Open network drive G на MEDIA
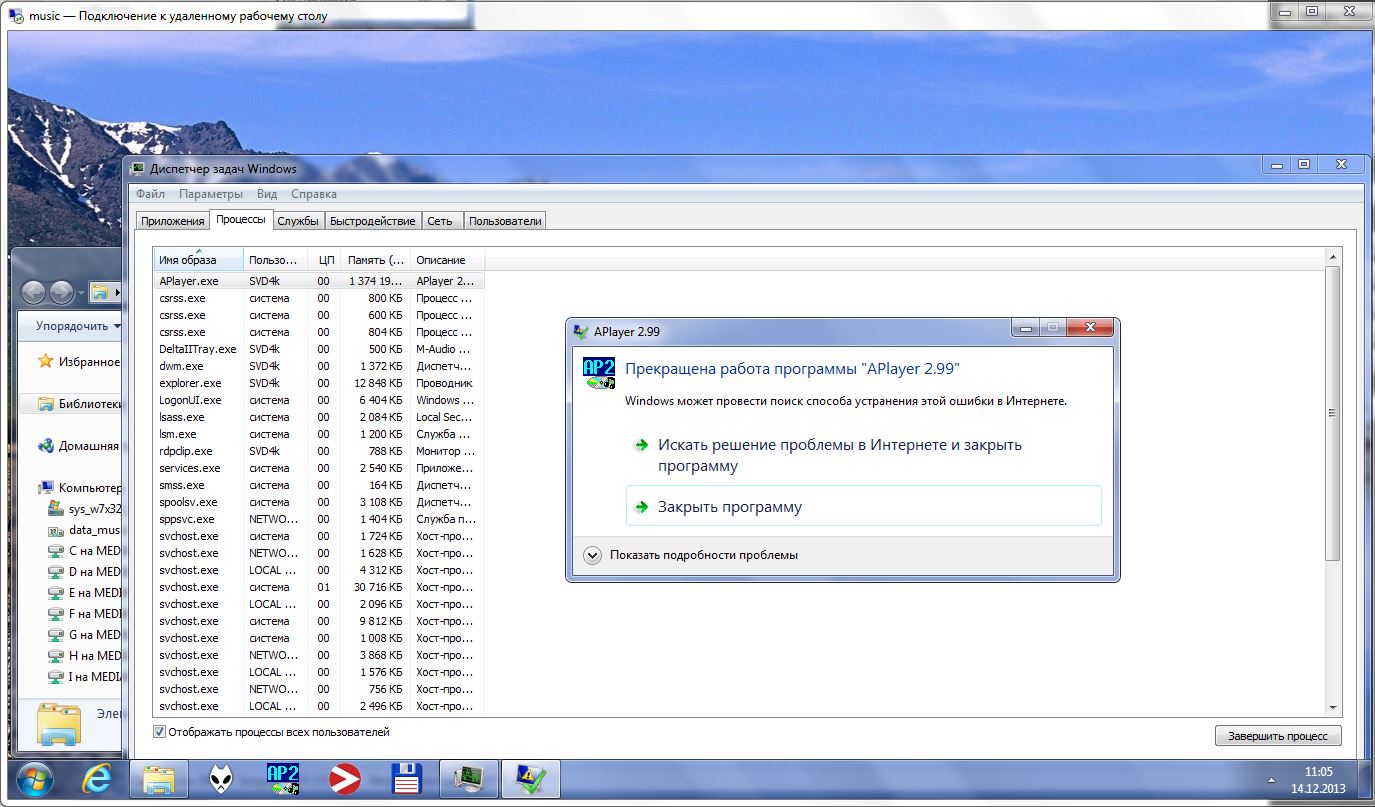Image resolution: width=1375 pixels, height=807 pixels. coord(84,635)
